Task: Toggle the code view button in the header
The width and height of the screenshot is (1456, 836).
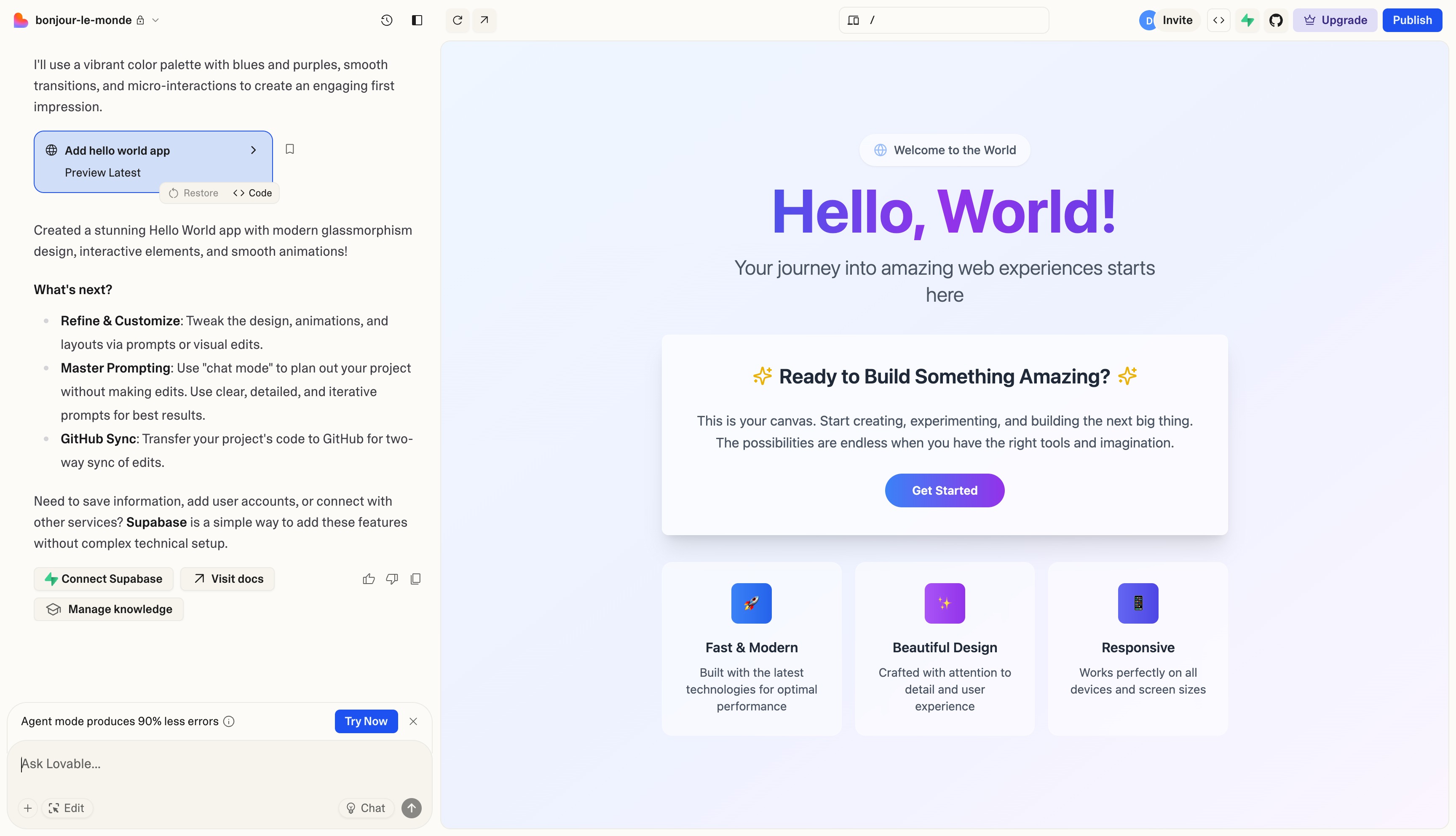Action: [1218, 20]
